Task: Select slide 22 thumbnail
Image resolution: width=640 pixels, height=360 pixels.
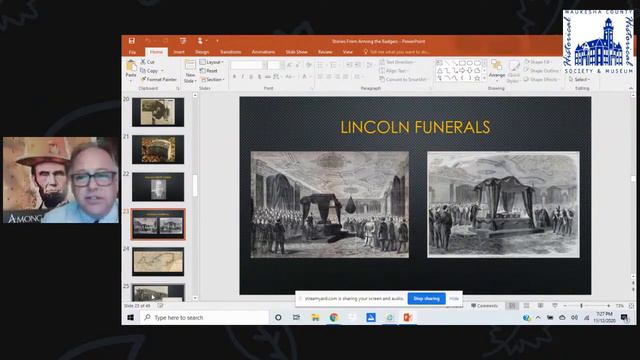Action: click(158, 187)
